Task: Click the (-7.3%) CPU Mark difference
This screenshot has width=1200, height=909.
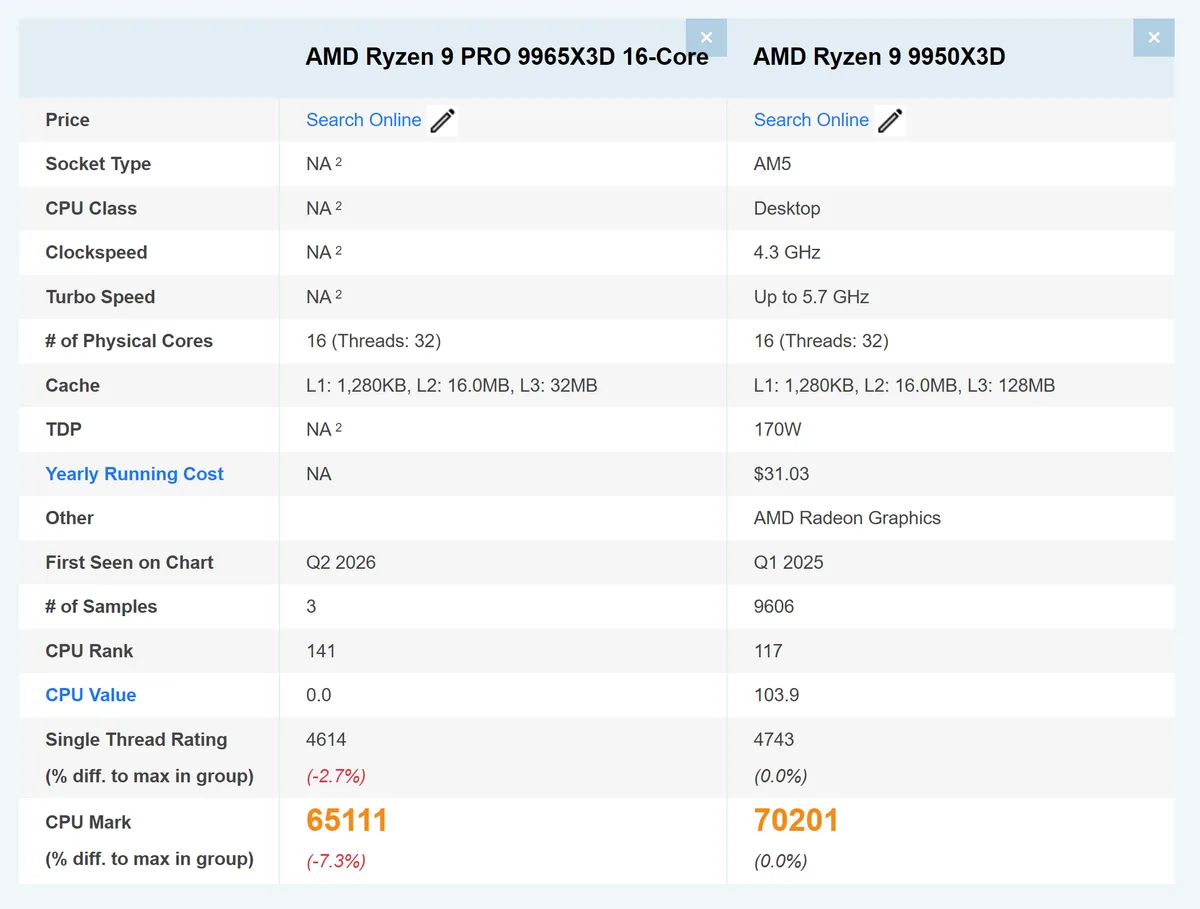Action: click(336, 861)
